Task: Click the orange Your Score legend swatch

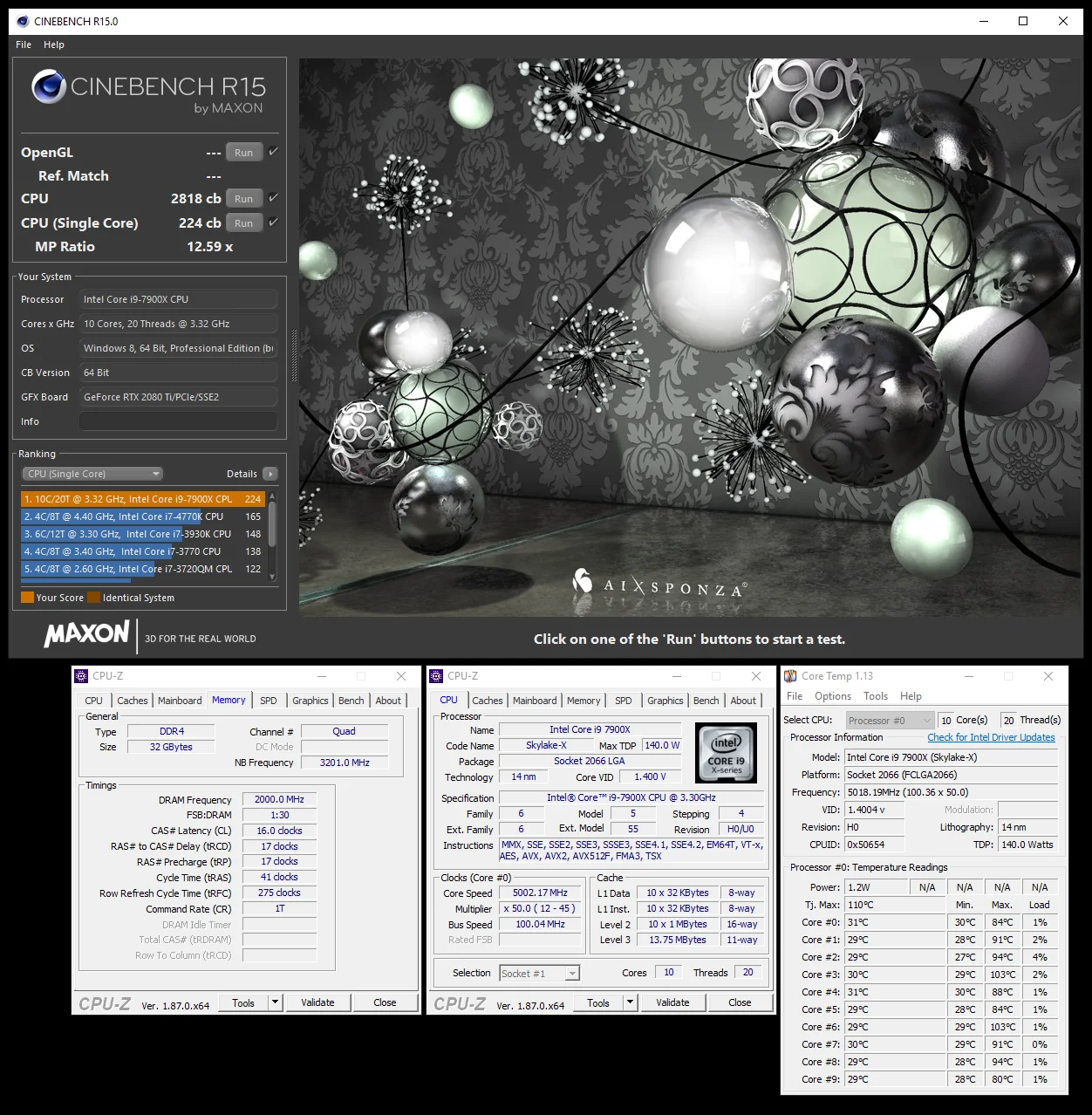Action: click(27, 598)
